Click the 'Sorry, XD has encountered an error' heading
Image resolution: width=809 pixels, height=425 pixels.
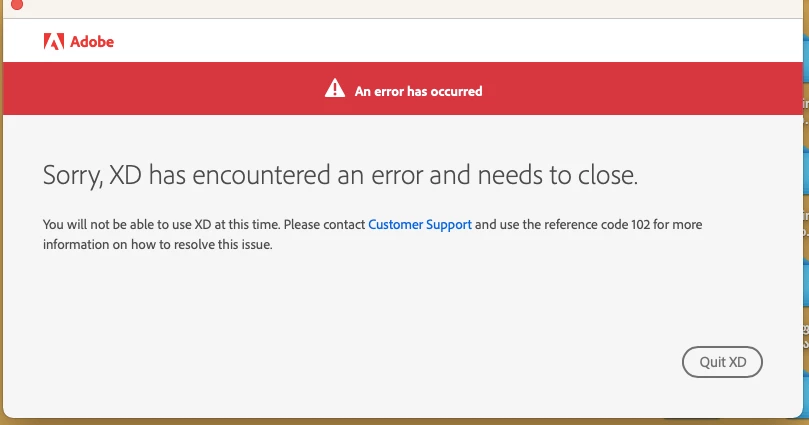click(340, 175)
